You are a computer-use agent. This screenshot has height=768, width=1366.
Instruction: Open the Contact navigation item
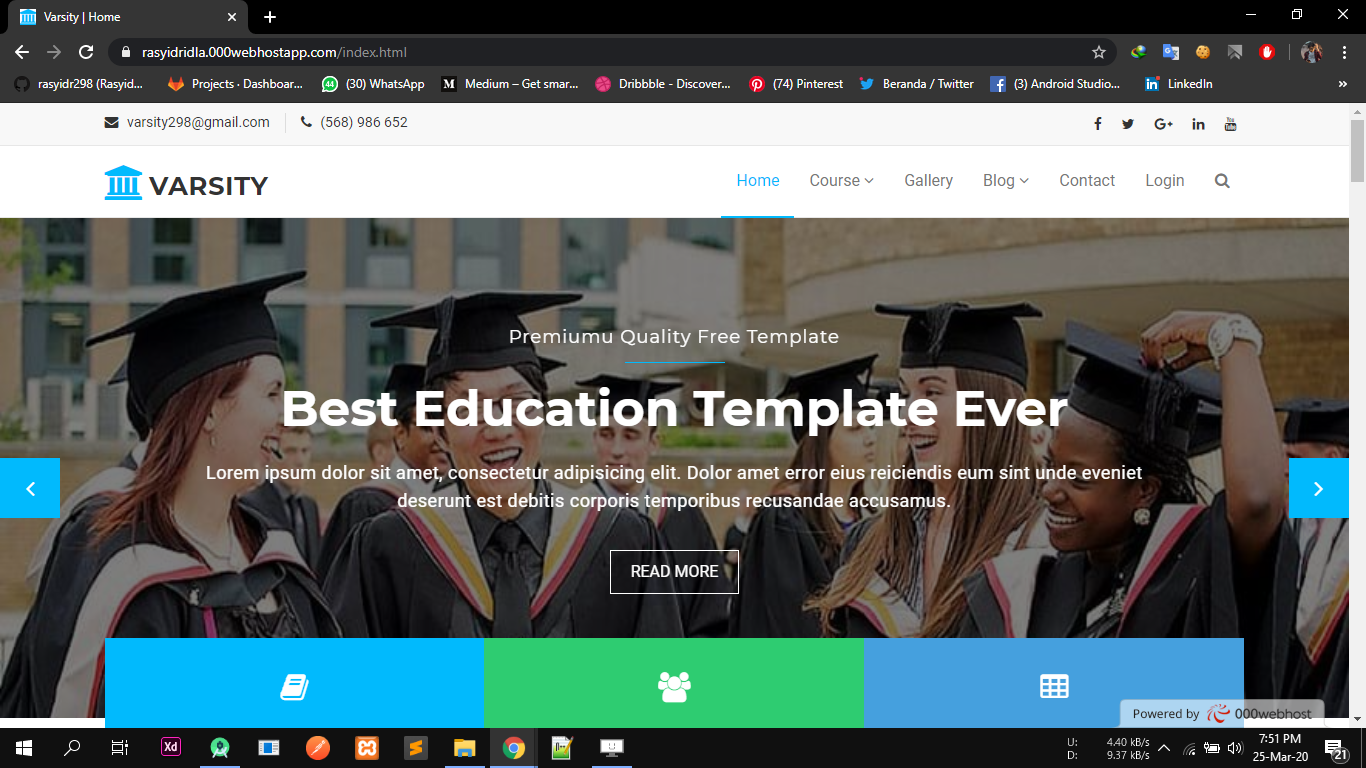click(1087, 181)
